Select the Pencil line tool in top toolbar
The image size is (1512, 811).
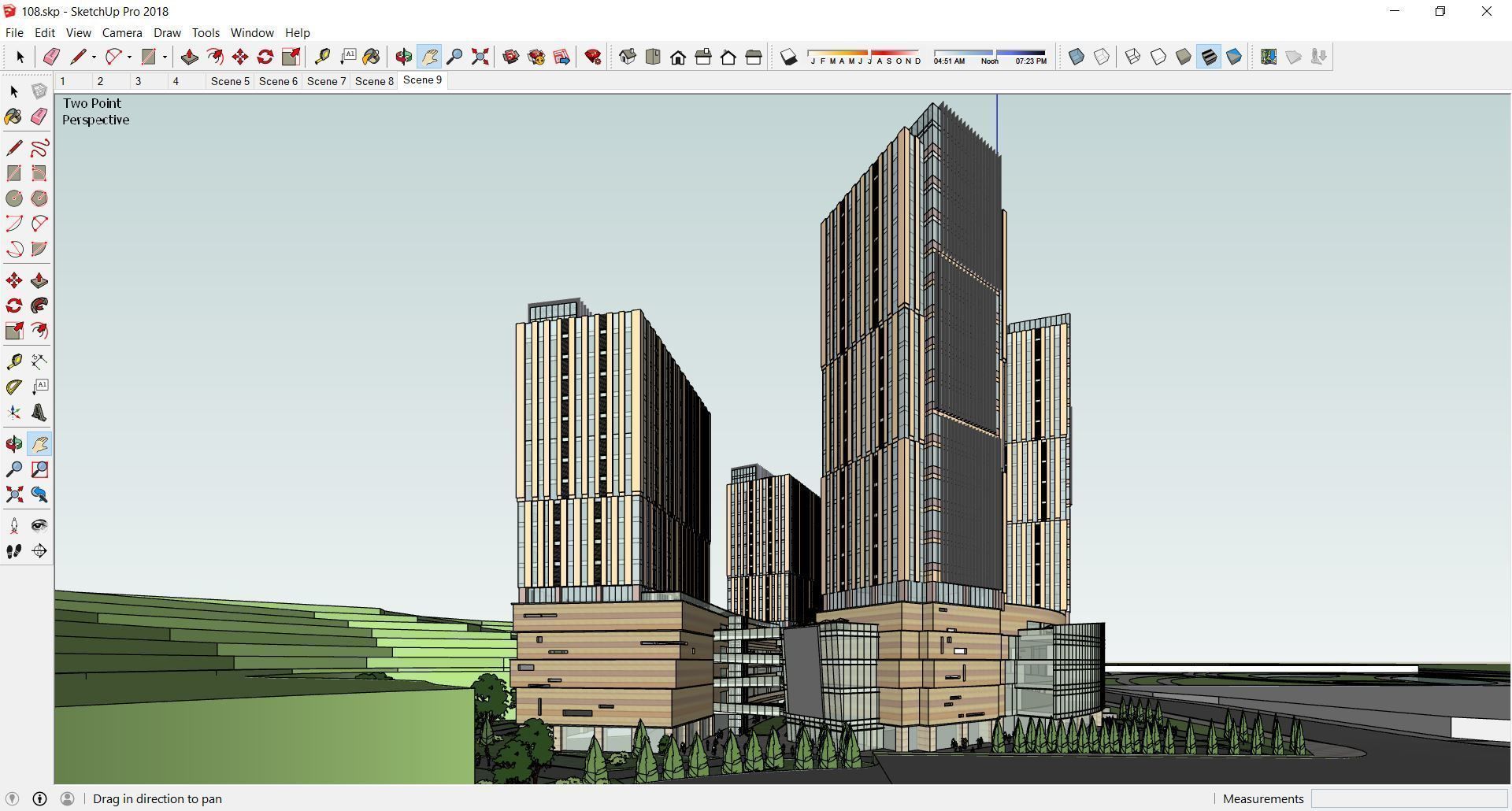click(x=77, y=57)
